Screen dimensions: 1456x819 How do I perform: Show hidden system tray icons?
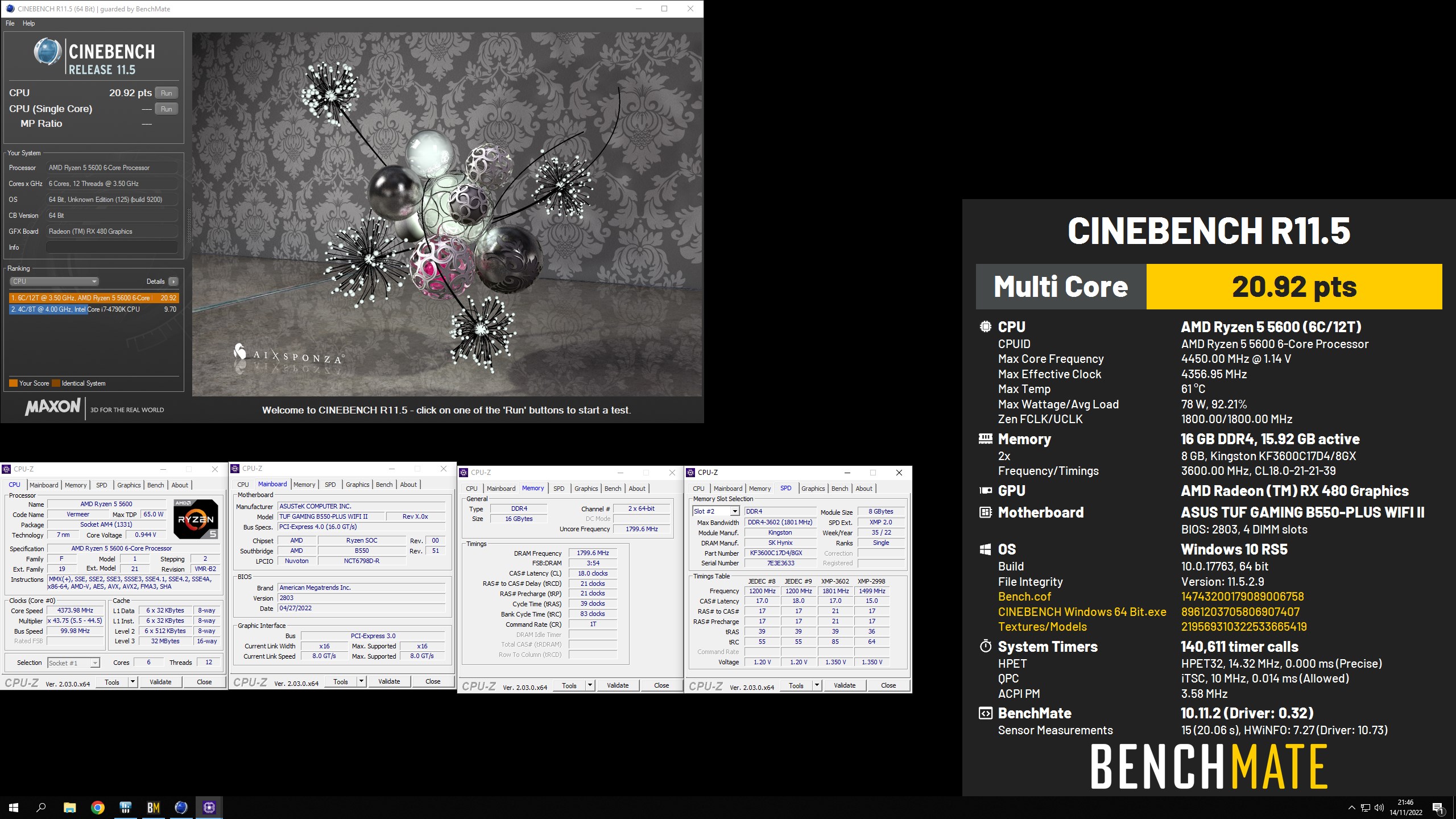[x=1351, y=808]
